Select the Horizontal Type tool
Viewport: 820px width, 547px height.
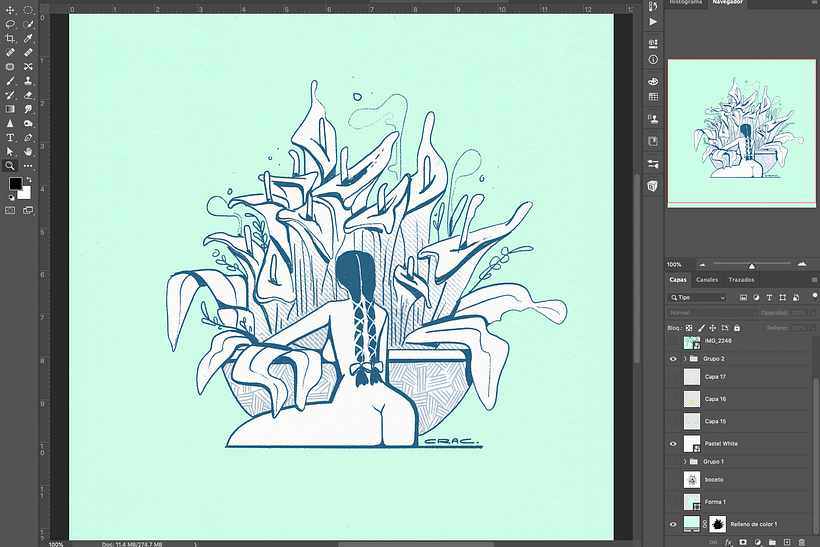[10, 137]
